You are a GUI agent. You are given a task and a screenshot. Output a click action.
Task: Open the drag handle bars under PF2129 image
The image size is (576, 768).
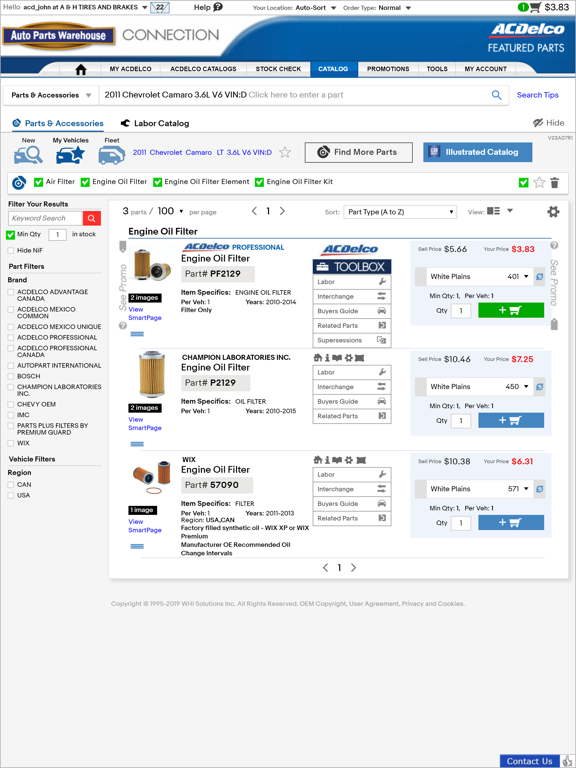click(137, 334)
